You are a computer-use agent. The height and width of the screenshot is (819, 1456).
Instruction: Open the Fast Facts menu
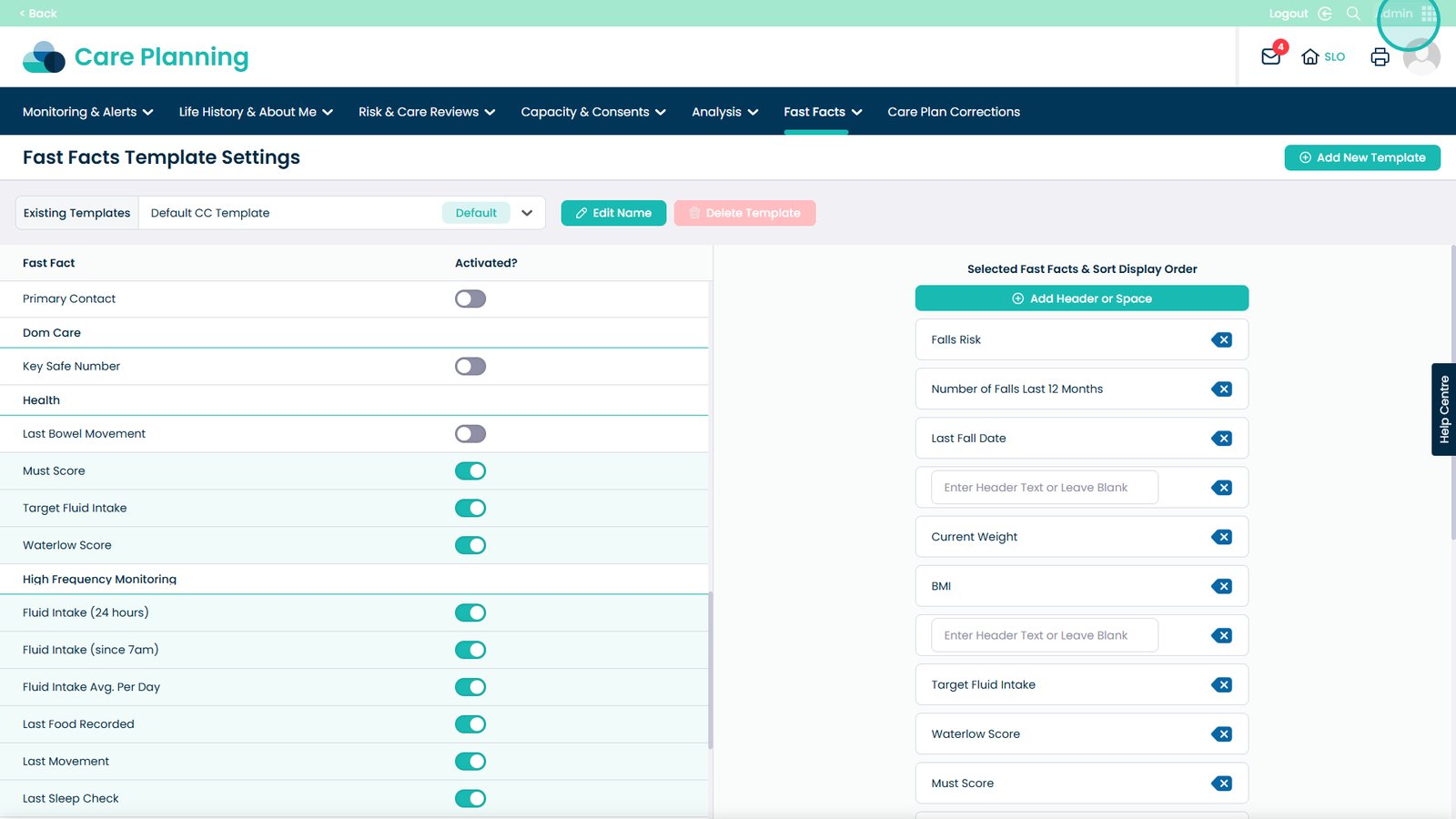click(823, 112)
